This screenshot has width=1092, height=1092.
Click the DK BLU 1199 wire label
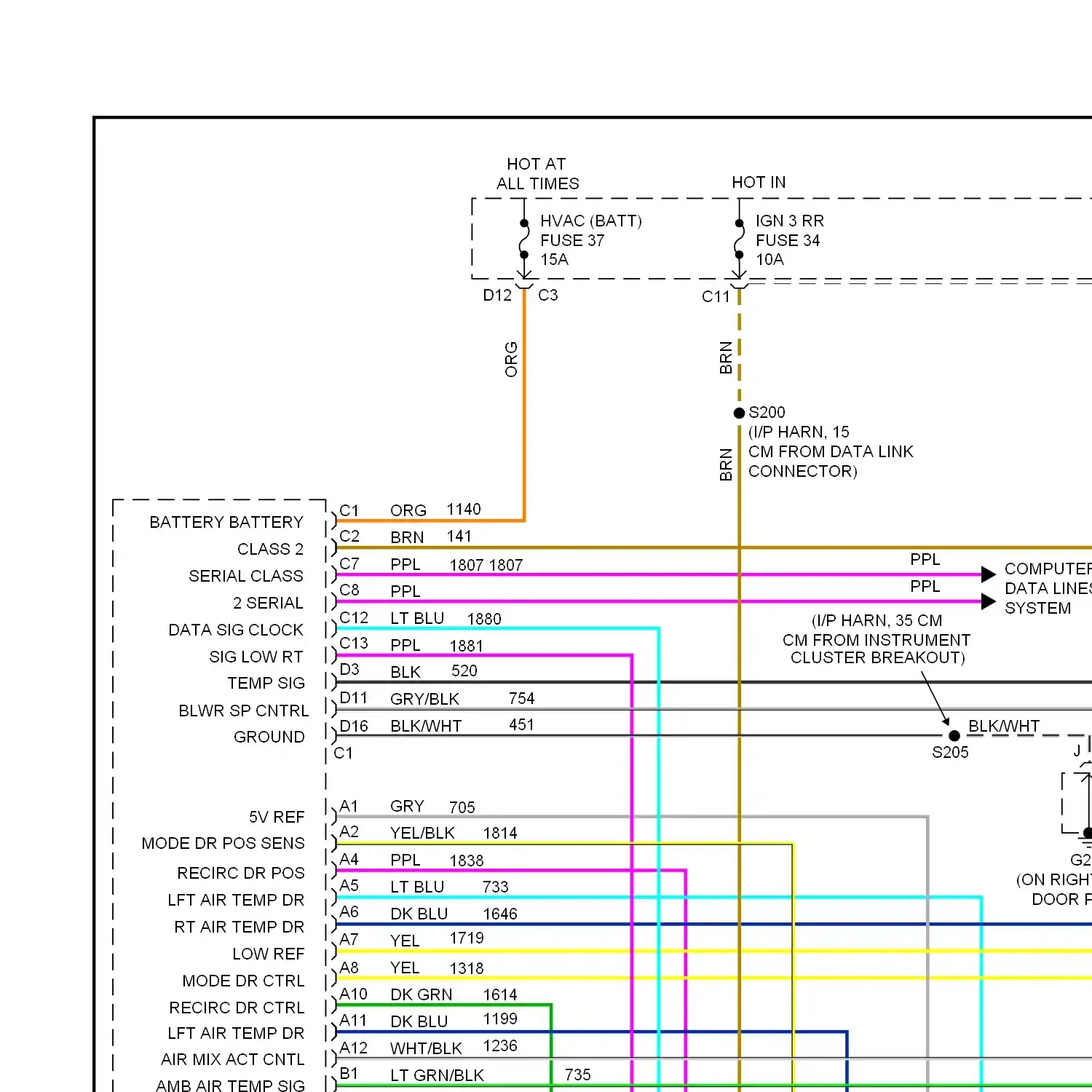[454, 1021]
